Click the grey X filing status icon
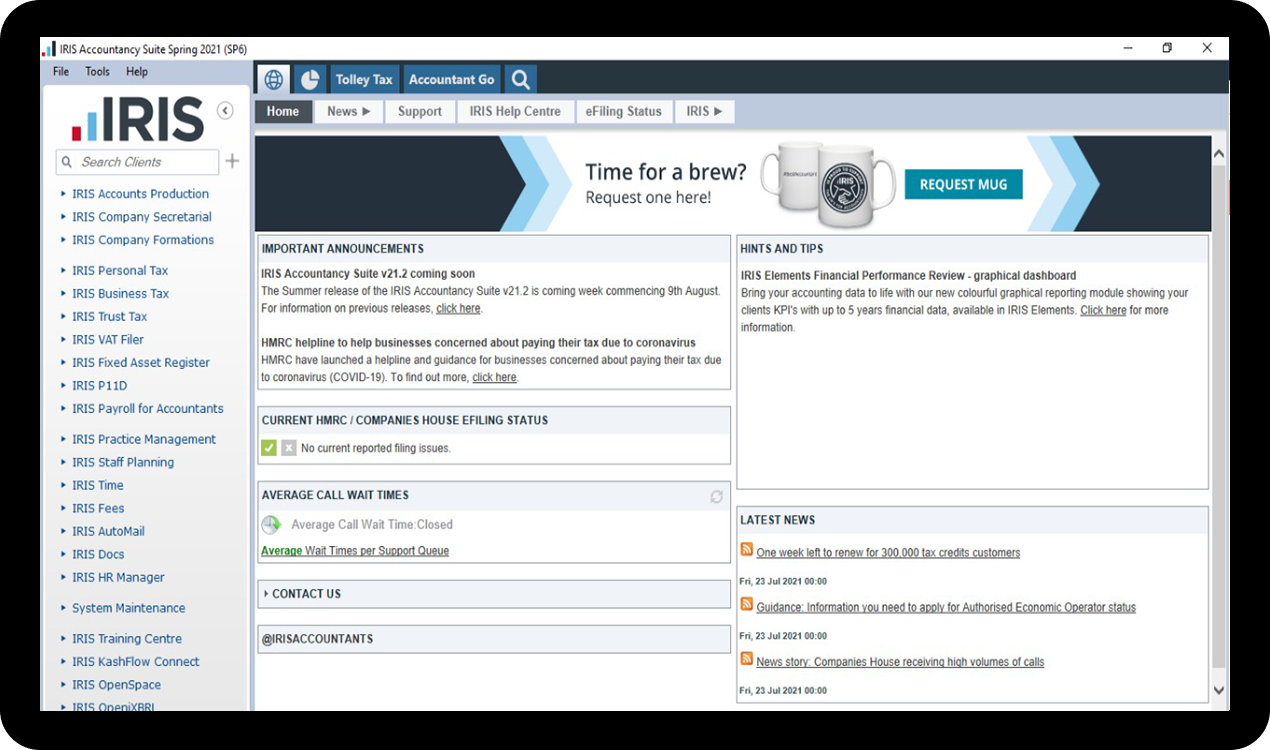This screenshot has width=1270, height=750. (x=288, y=448)
